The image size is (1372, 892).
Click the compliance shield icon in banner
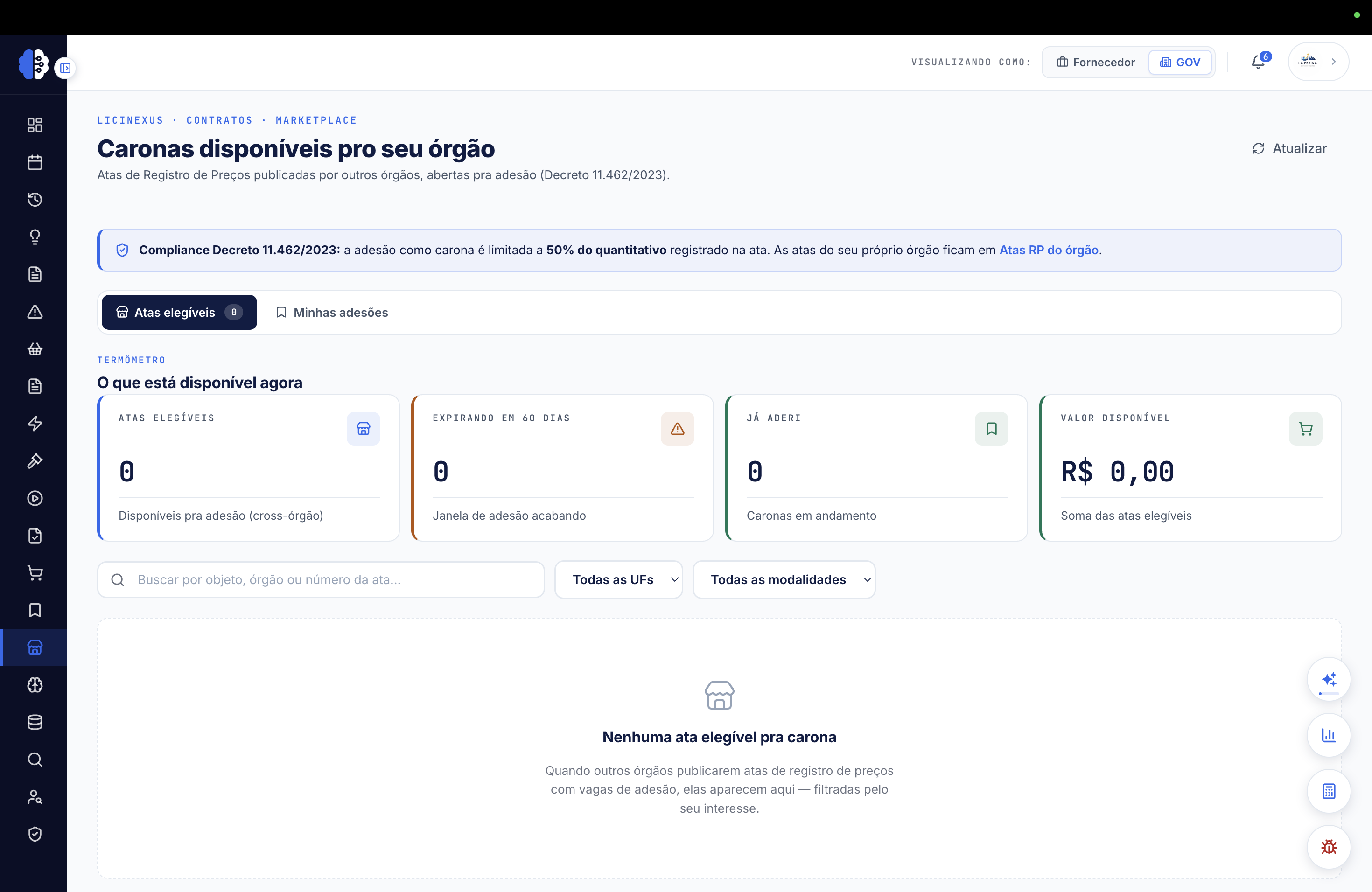(x=122, y=250)
